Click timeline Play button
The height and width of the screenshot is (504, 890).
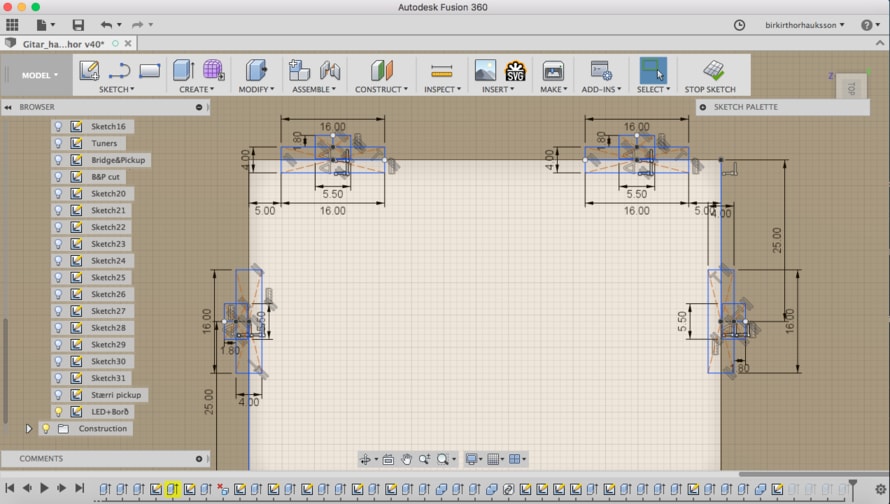pos(44,488)
